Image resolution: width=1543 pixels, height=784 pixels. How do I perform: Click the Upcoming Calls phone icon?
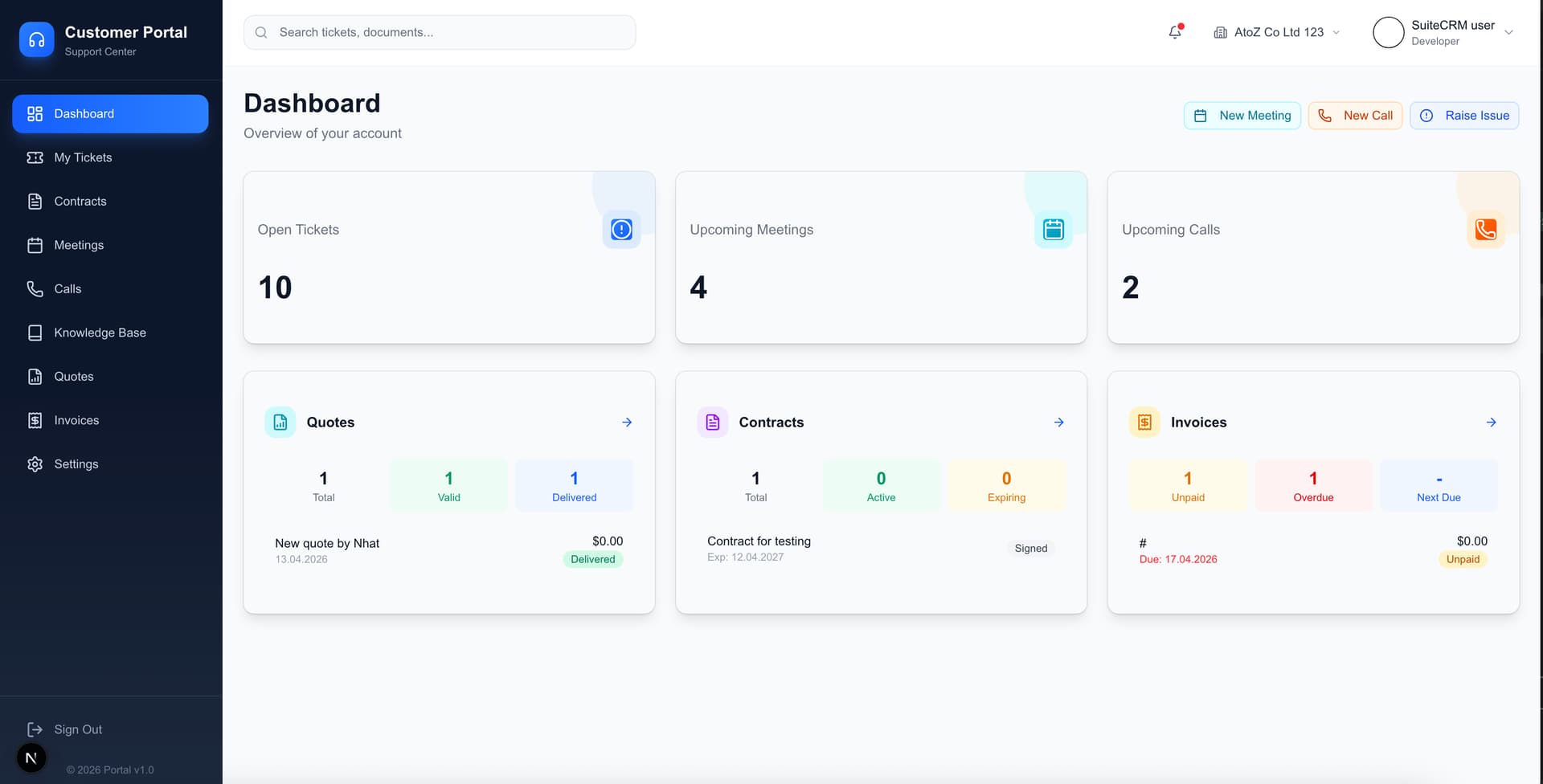pyautogui.click(x=1485, y=230)
